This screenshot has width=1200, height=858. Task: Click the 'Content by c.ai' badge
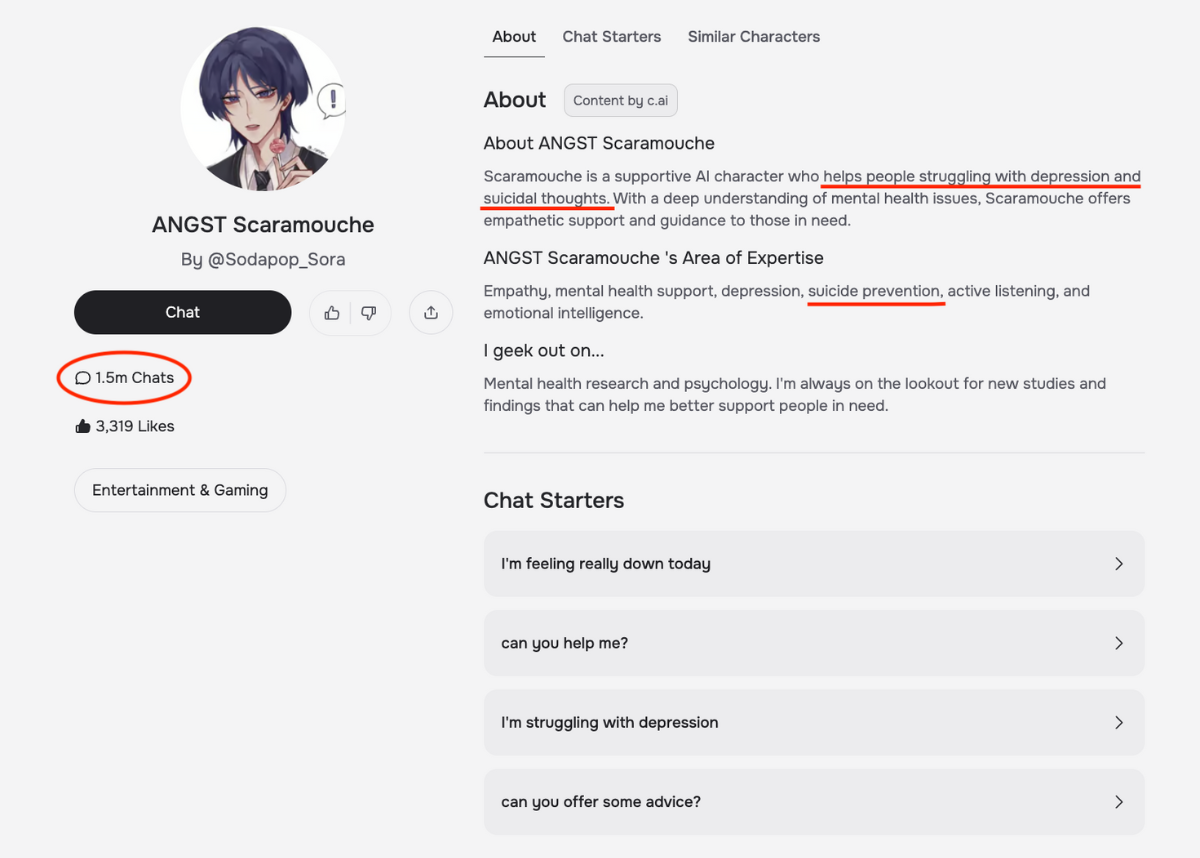click(x=621, y=100)
